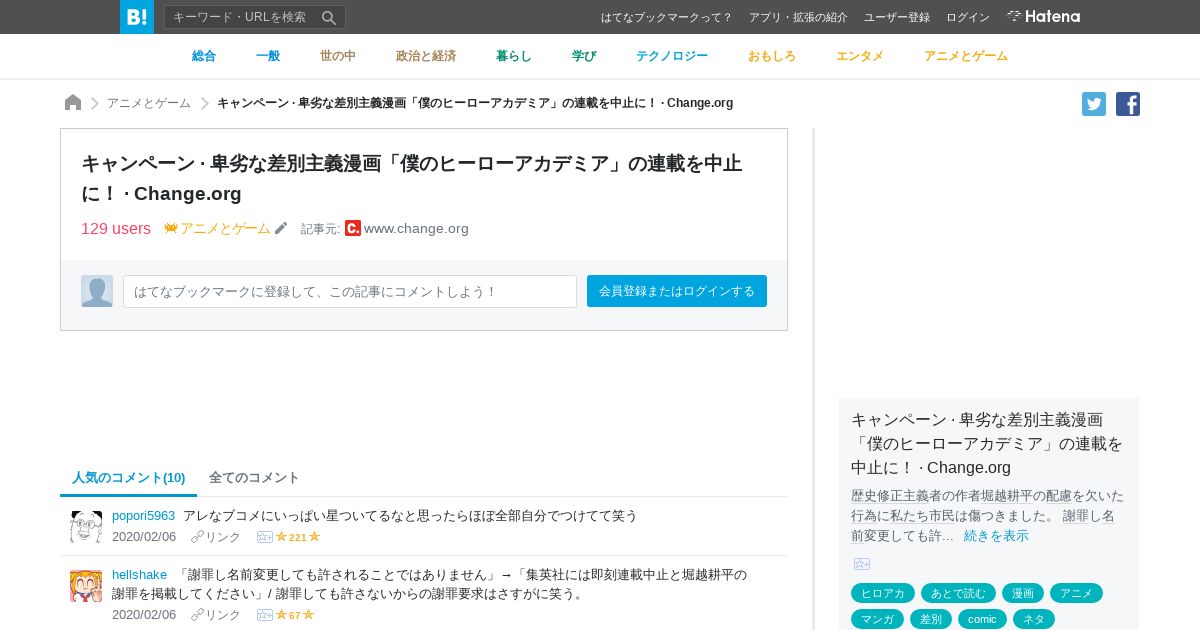This screenshot has width=1200, height=630.
Task: Add star to popori5963's comment
Action: pyautogui.click(x=265, y=537)
